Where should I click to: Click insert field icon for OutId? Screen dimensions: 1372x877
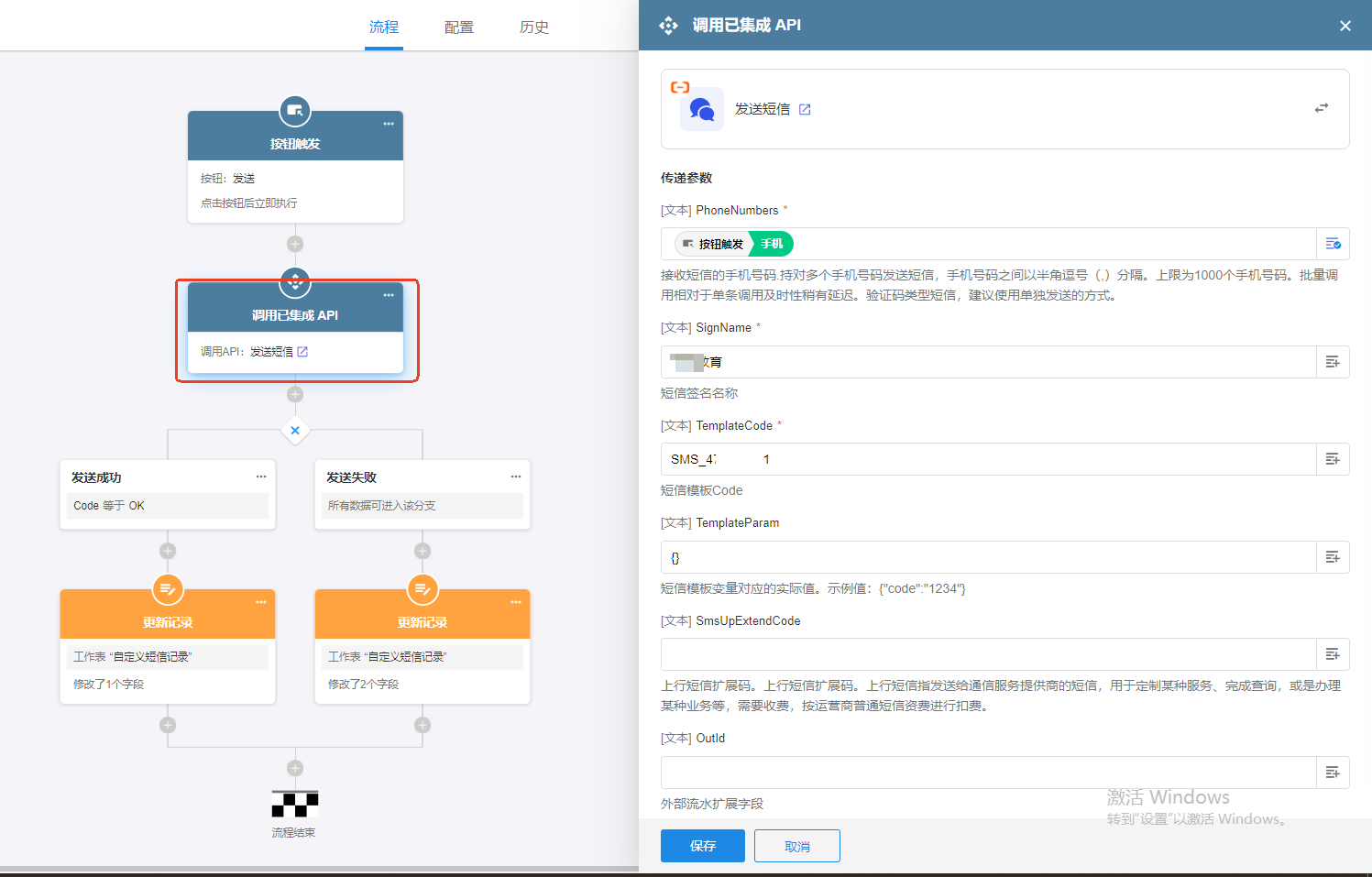point(1333,773)
